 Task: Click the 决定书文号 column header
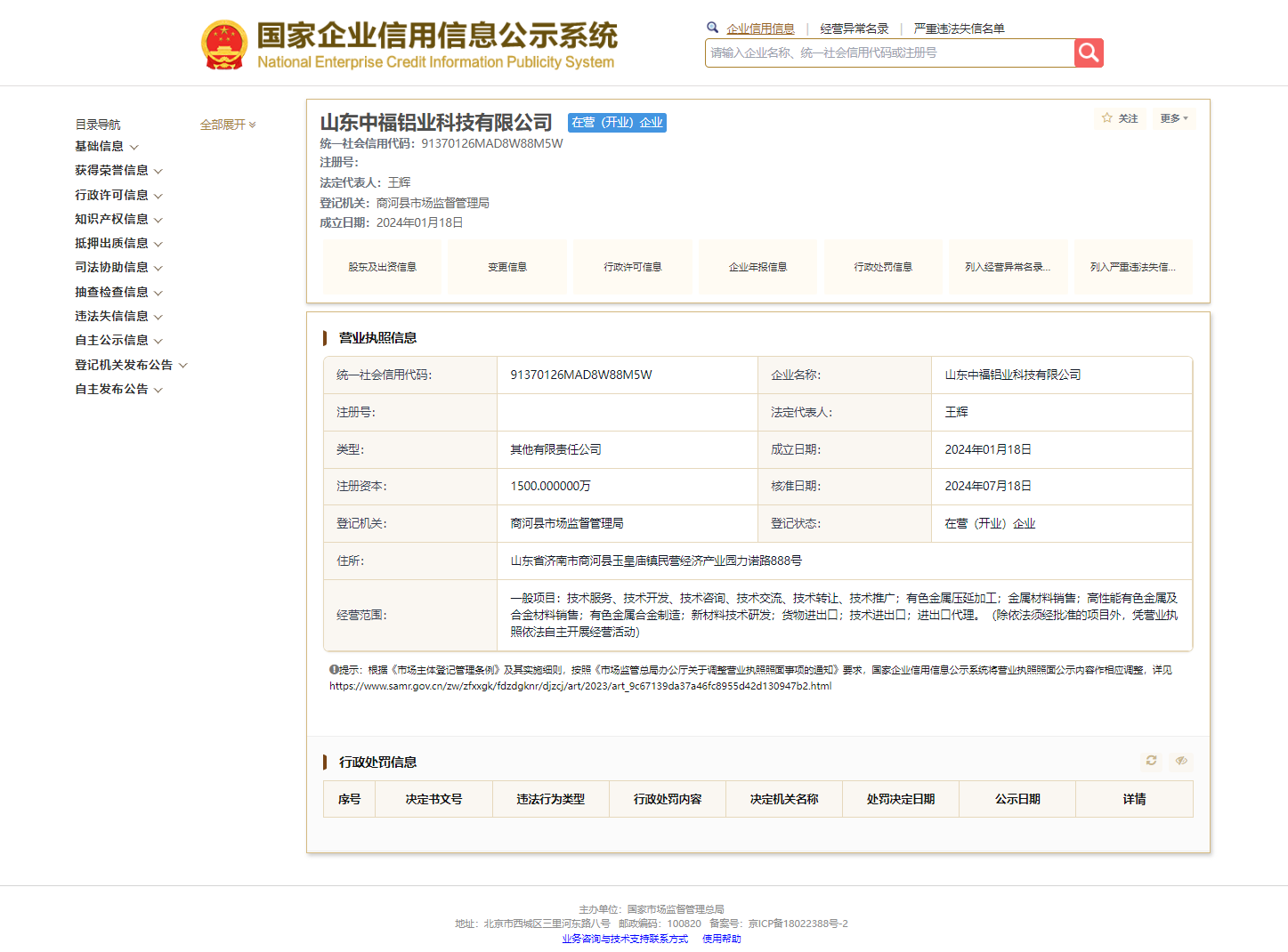pyautogui.click(x=434, y=799)
